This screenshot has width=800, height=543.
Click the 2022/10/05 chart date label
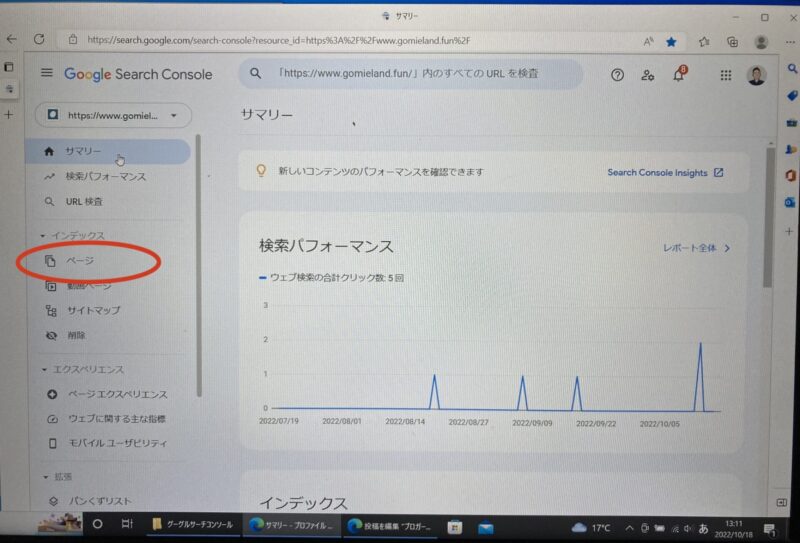coord(660,424)
